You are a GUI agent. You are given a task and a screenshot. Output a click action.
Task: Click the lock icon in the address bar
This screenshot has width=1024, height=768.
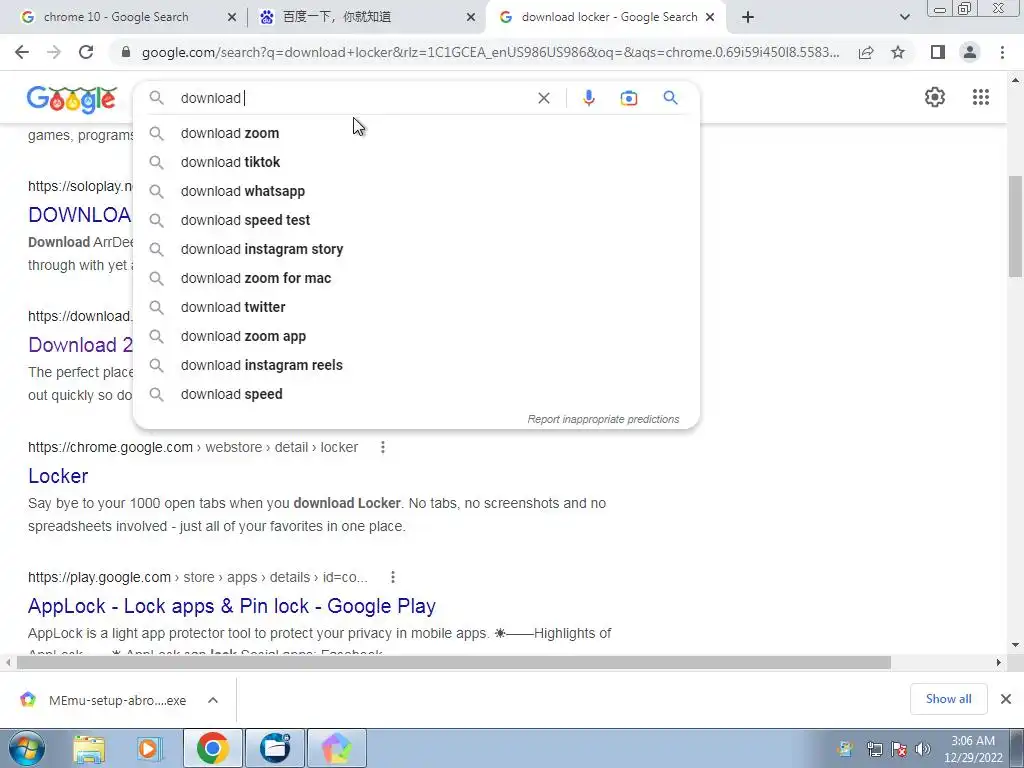pyautogui.click(x=126, y=52)
